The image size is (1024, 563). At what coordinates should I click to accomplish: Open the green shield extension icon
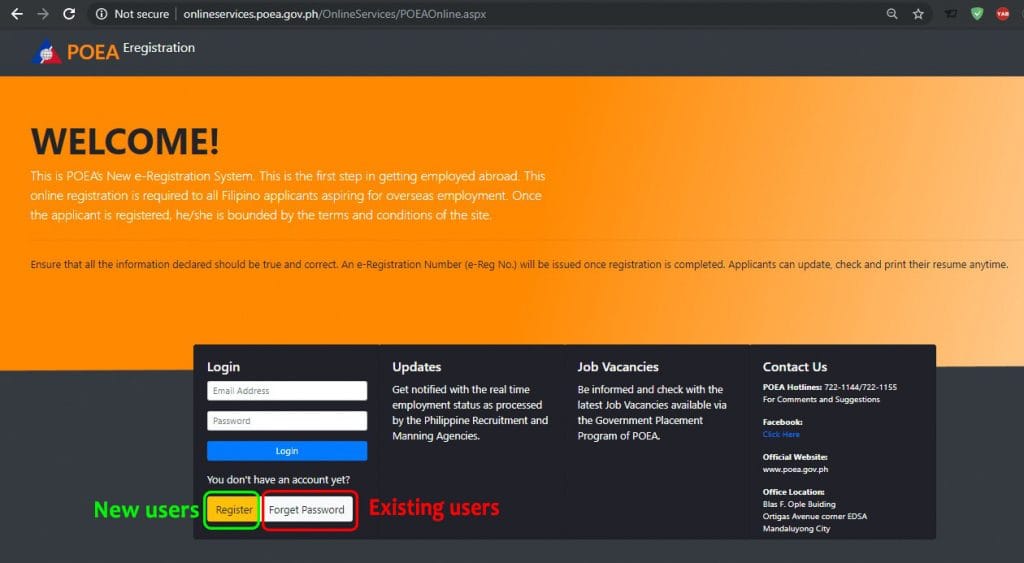click(x=977, y=14)
